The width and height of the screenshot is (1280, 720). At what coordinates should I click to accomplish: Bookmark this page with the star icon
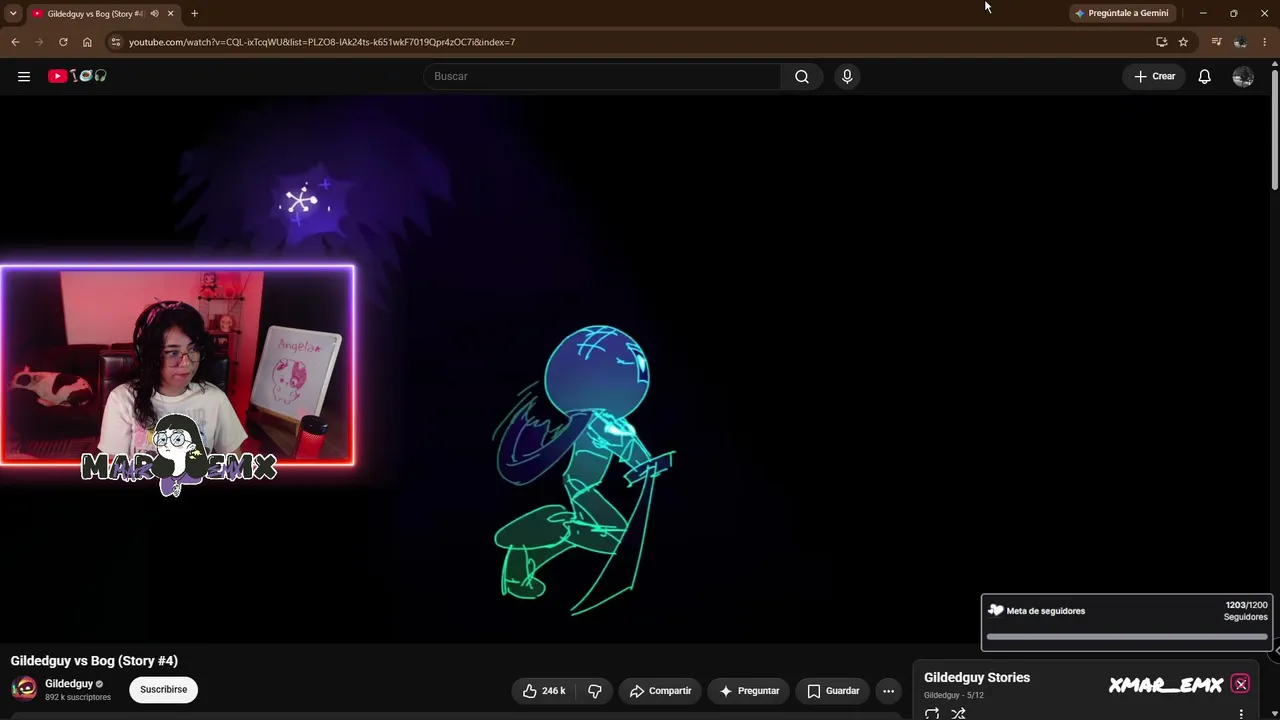tap(1183, 42)
